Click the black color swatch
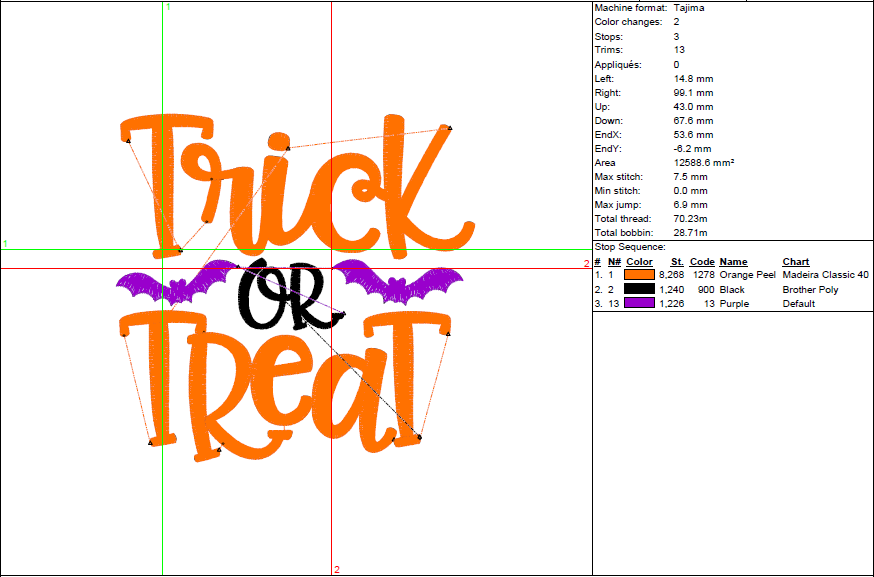Screen dimensions: 874x577 639,289
